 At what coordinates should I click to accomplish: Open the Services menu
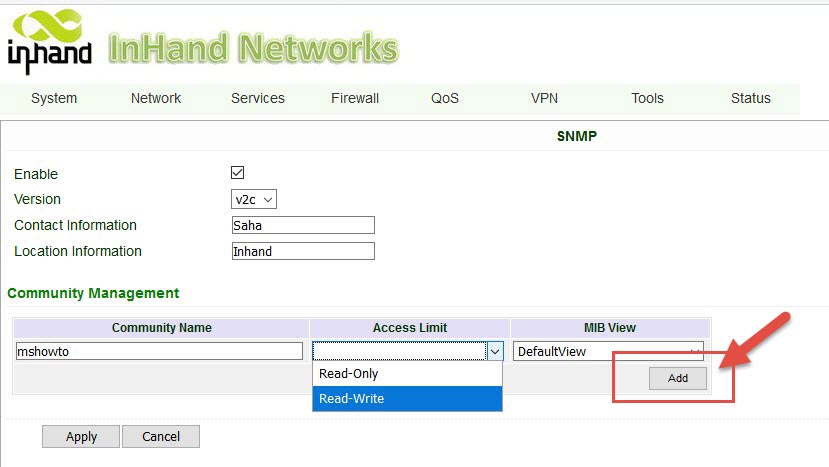pos(258,98)
